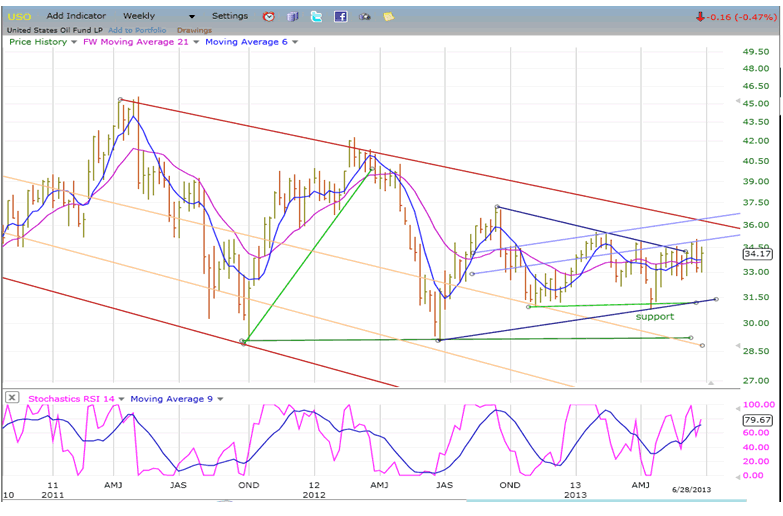Select the green "support" annotation label
783x516 pixels.
655,316
